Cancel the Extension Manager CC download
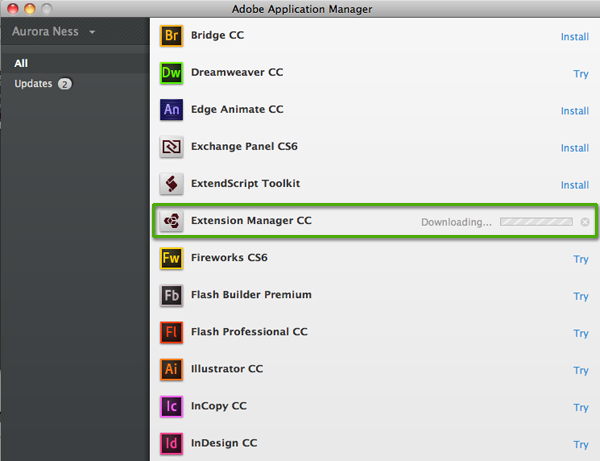The height and width of the screenshot is (461, 600). 585,222
